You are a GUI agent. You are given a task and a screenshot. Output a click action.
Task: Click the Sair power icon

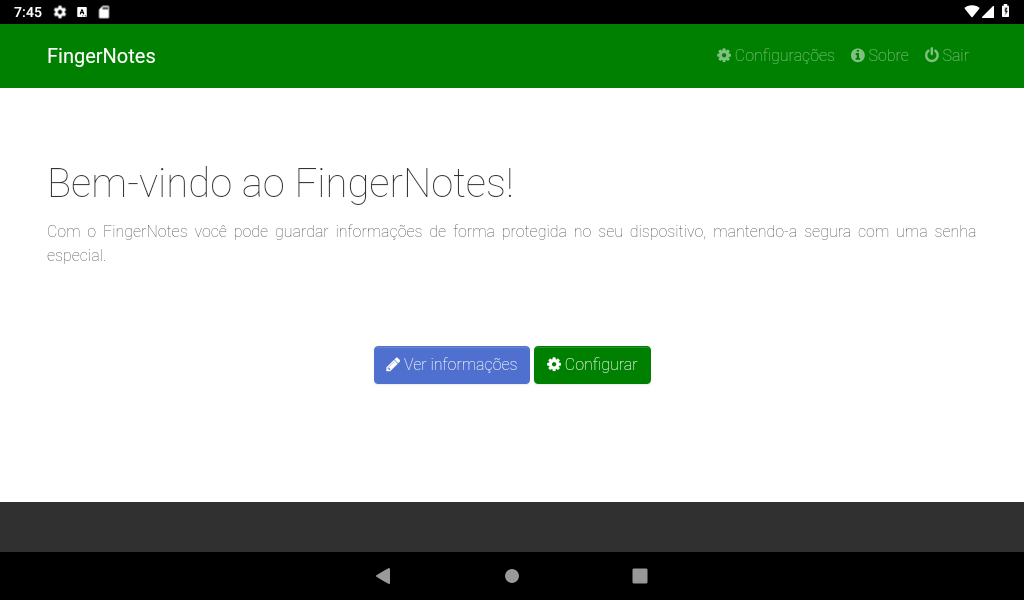click(932, 55)
